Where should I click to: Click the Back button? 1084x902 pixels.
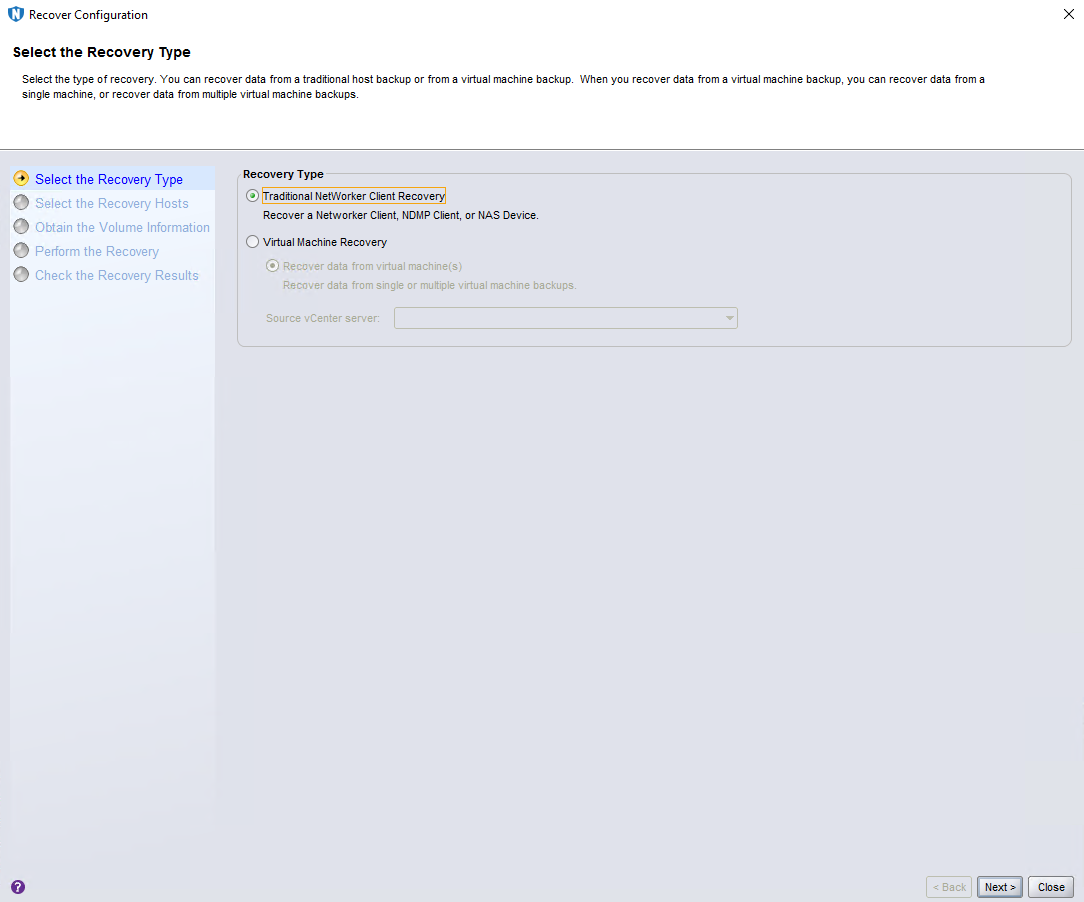pyautogui.click(x=949, y=887)
